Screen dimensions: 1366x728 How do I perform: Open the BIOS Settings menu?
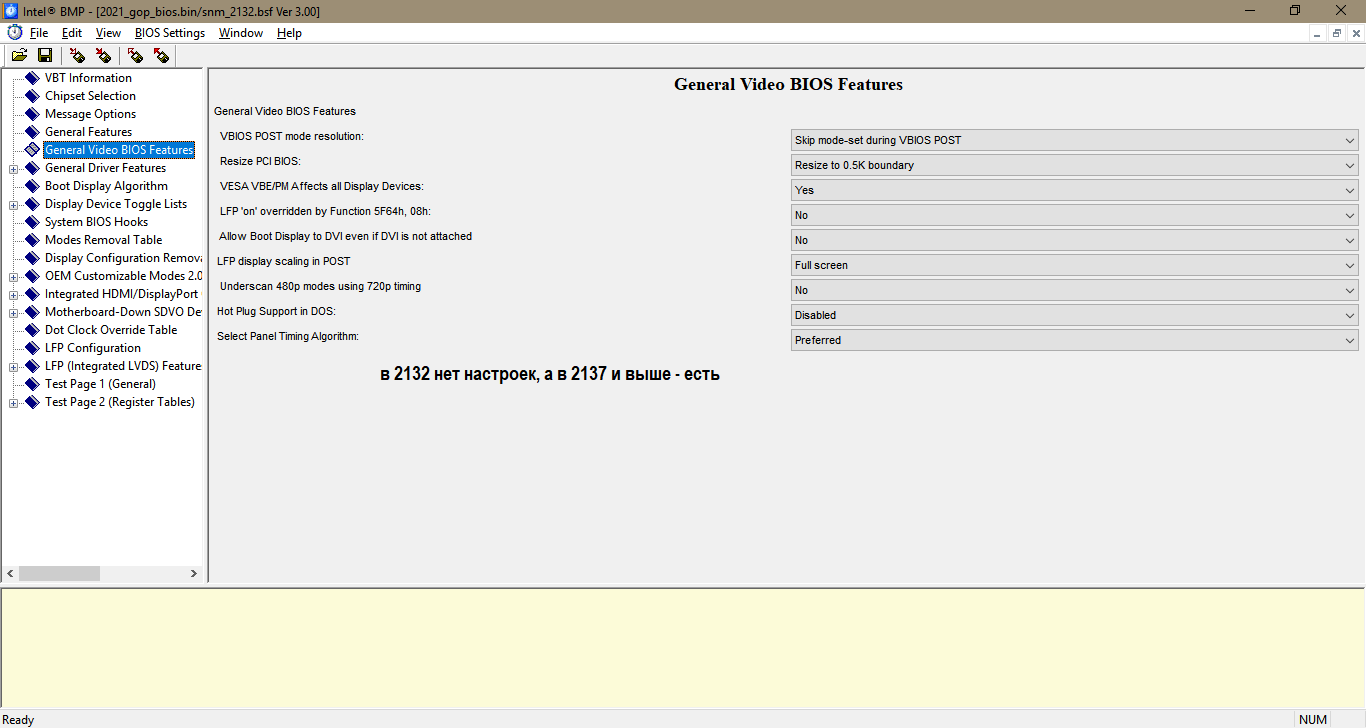point(170,33)
